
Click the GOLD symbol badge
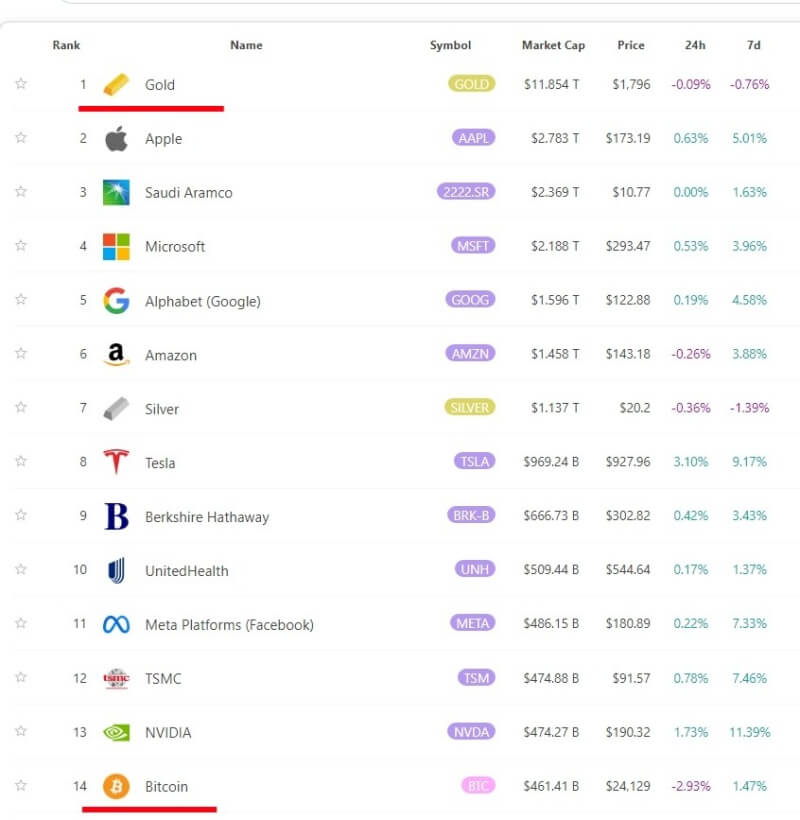[471, 84]
